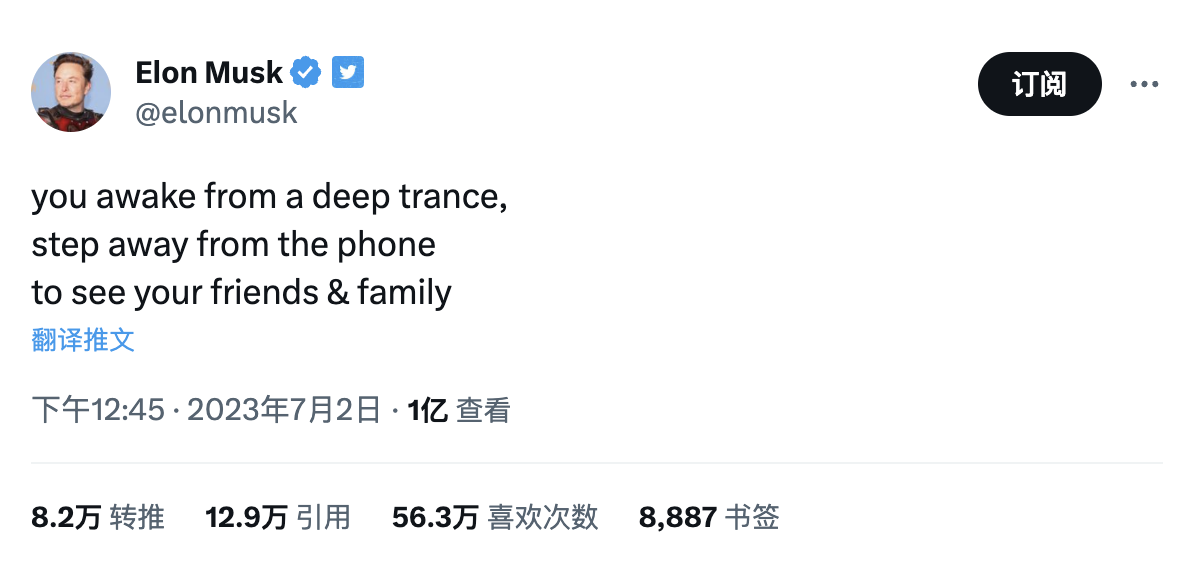
Task: Open the Elon Musk display name link
Action: (x=209, y=72)
